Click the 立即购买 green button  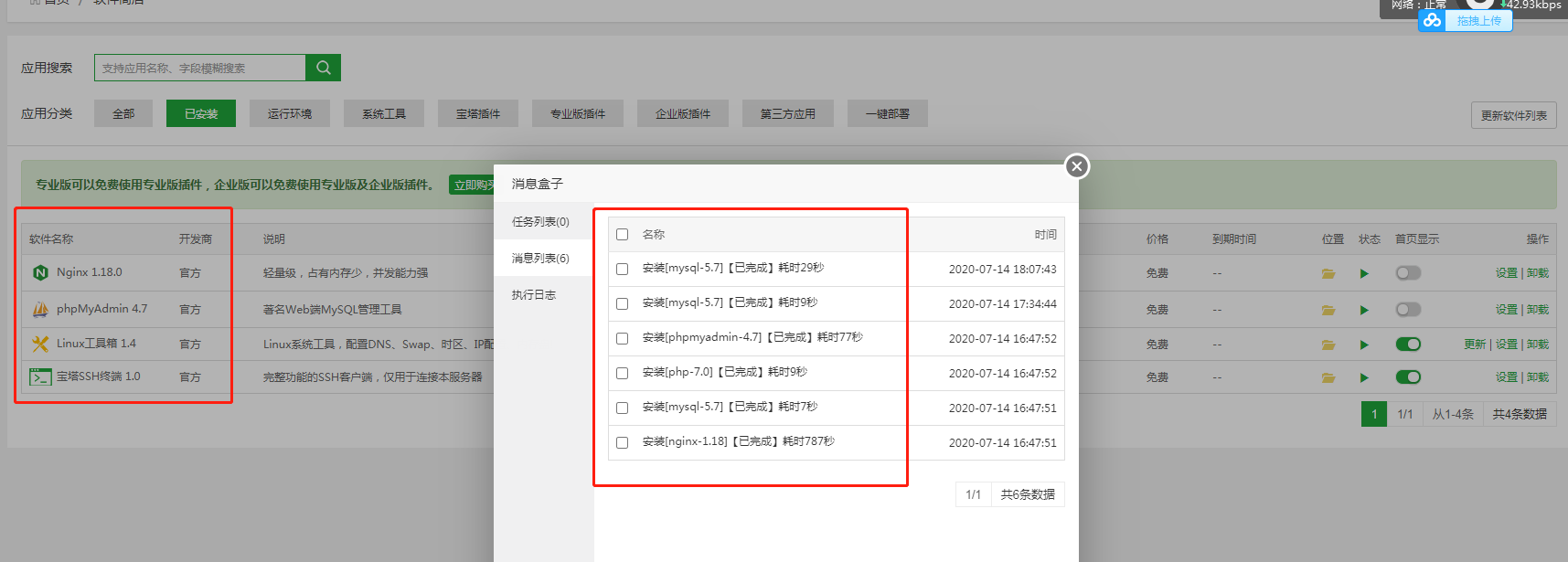[x=473, y=185]
